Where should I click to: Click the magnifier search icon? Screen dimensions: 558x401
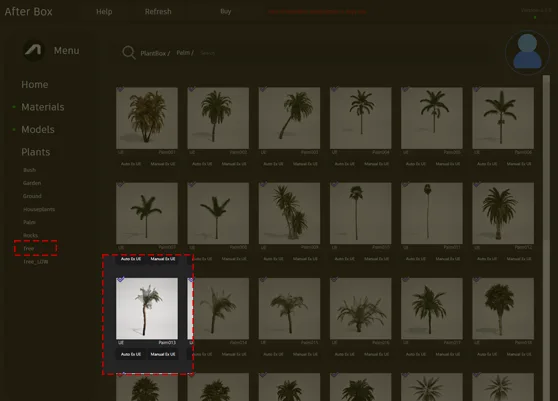point(128,53)
